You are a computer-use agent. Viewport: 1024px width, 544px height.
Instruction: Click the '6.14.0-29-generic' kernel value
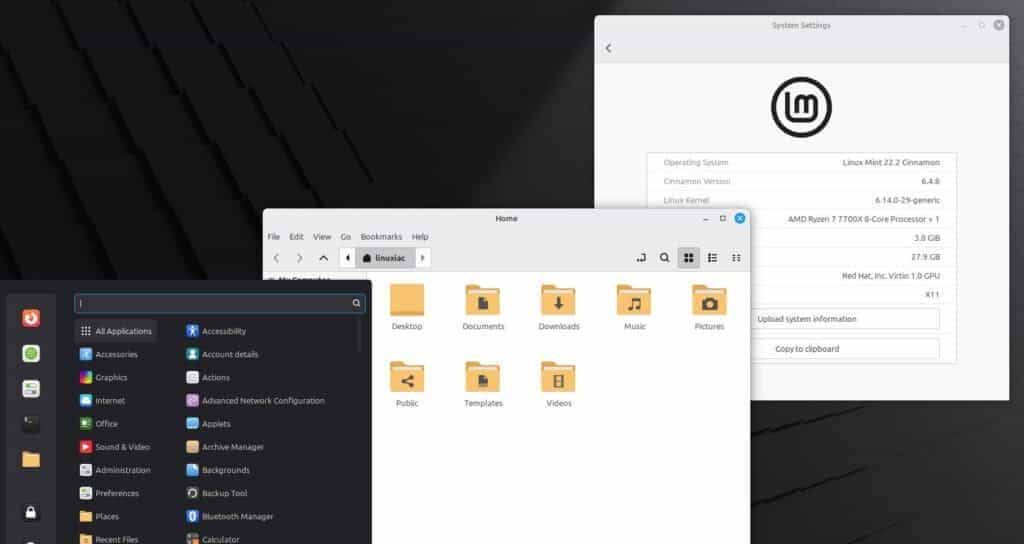pyautogui.click(x=907, y=200)
